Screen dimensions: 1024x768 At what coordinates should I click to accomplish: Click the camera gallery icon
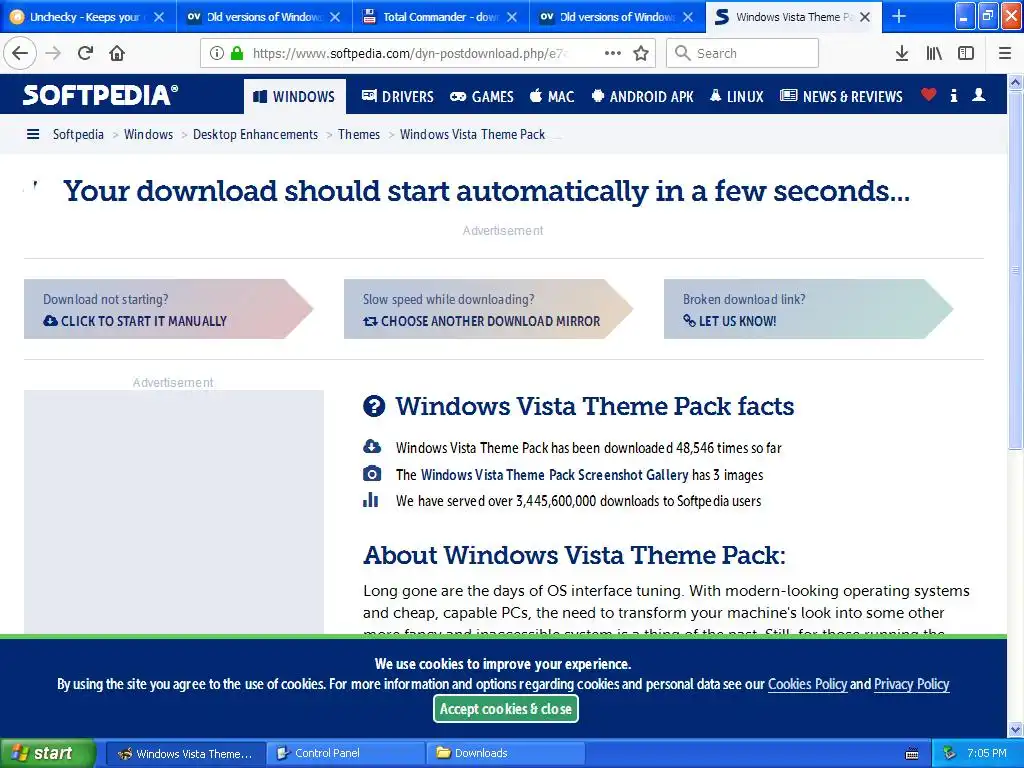[x=372, y=473]
